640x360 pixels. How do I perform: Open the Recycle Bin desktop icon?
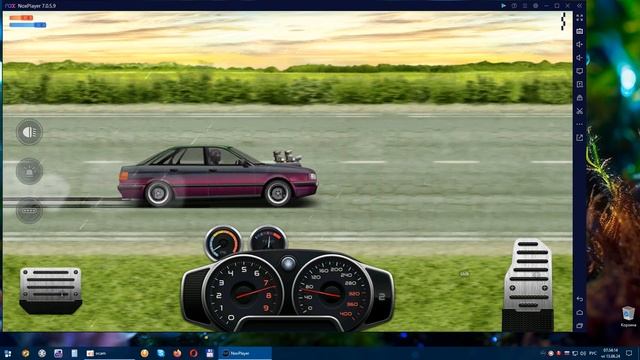click(x=628, y=317)
